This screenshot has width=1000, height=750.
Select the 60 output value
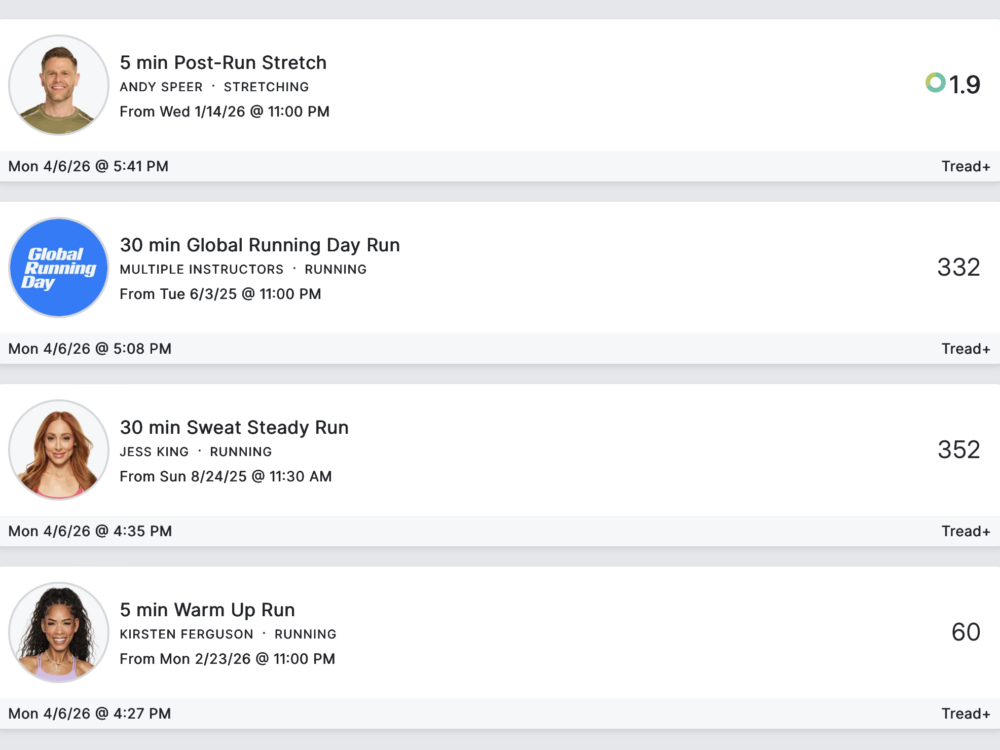[x=965, y=632]
